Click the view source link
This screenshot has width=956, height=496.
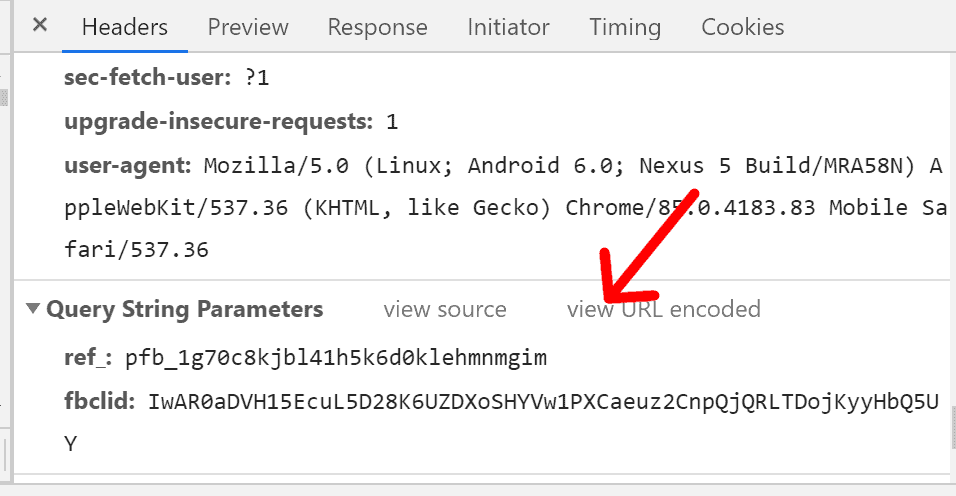445,310
